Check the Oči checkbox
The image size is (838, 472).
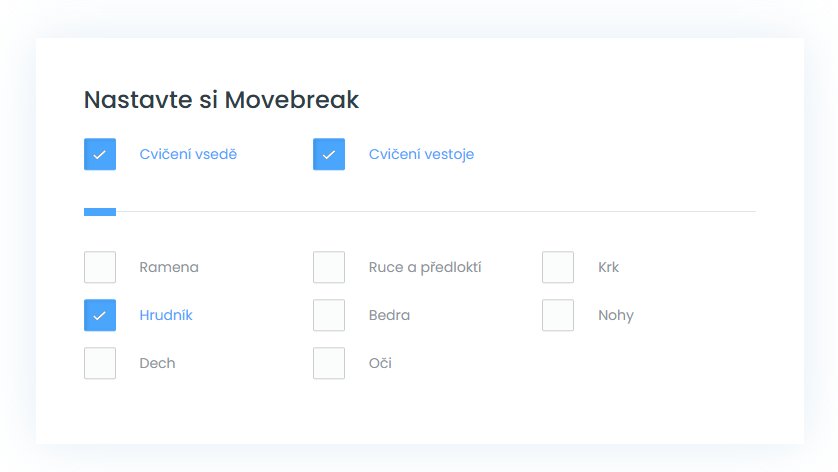pos(329,363)
